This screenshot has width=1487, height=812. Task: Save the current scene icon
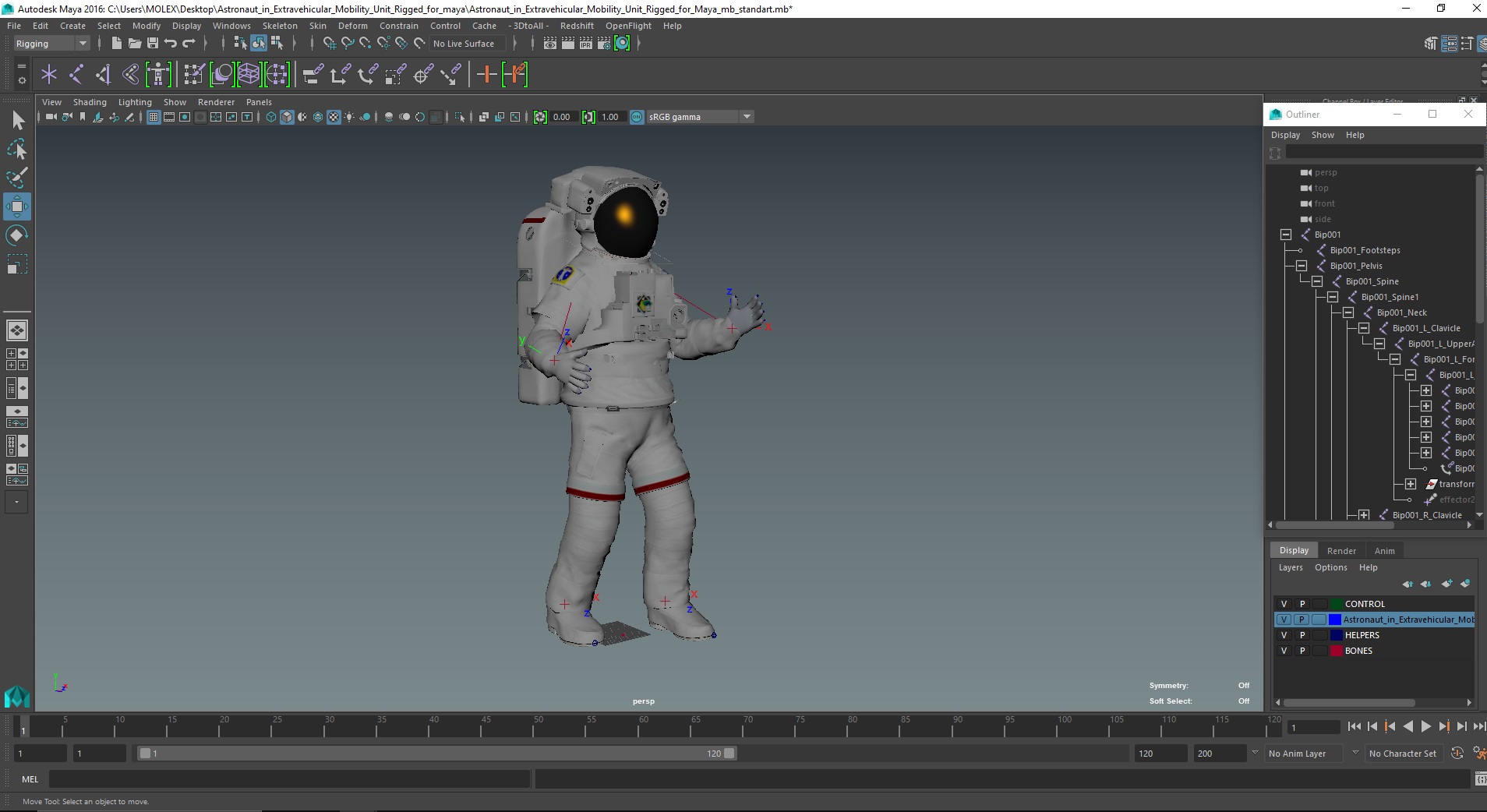pyautogui.click(x=153, y=44)
